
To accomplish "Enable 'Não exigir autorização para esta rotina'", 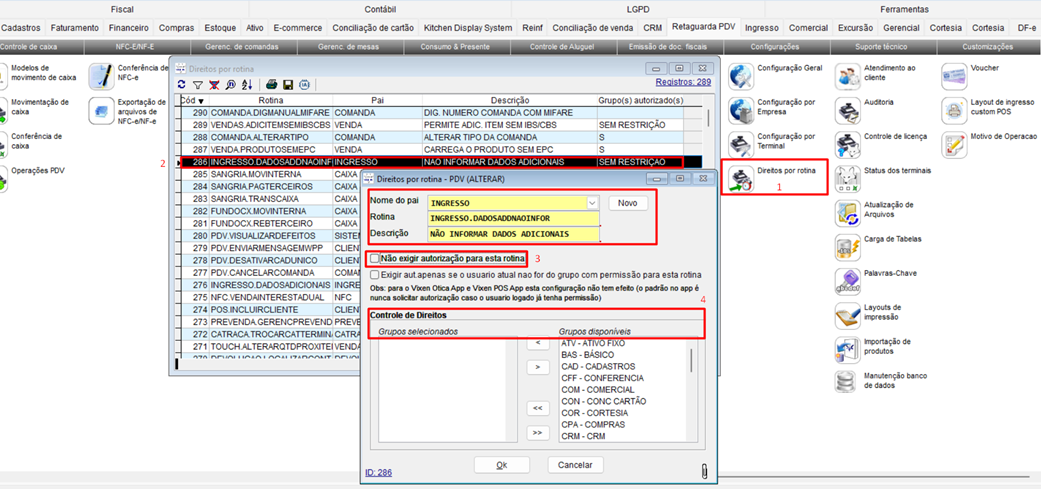I will pos(375,258).
